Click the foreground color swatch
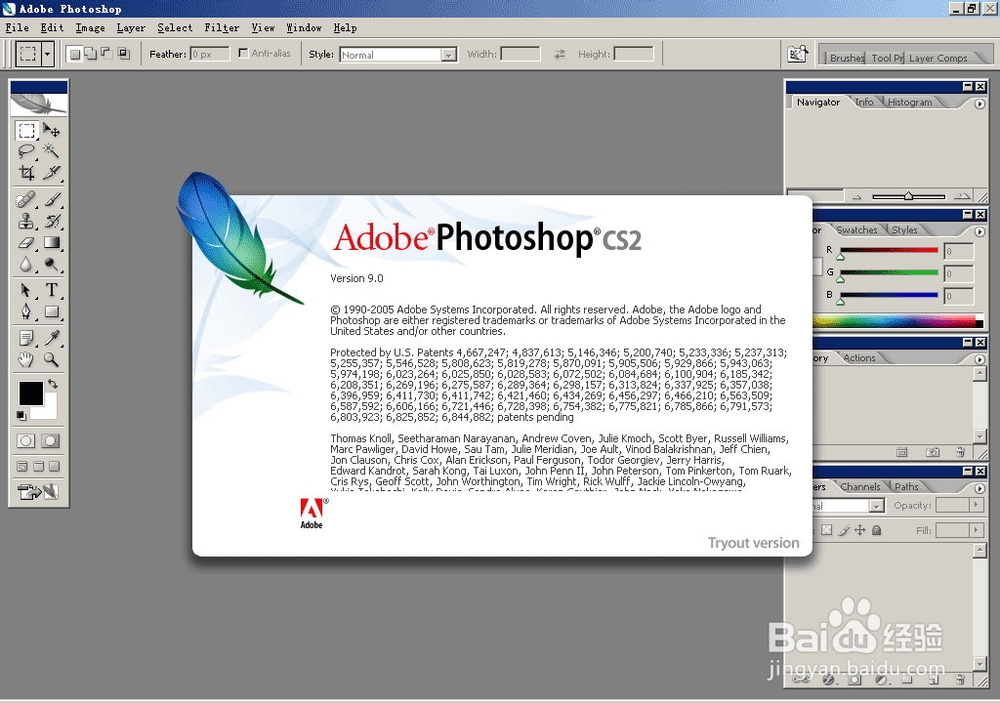This screenshot has width=1000, height=703. tap(31, 393)
